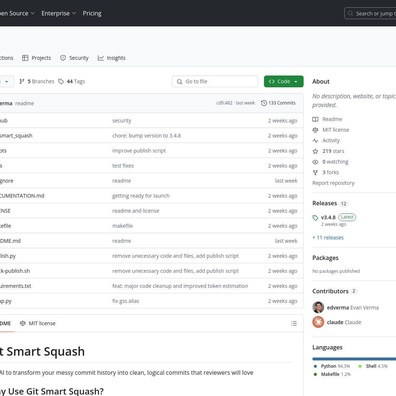Open commit 'improve publish script'
Viewport: 396px width, 396px height.
139,151
